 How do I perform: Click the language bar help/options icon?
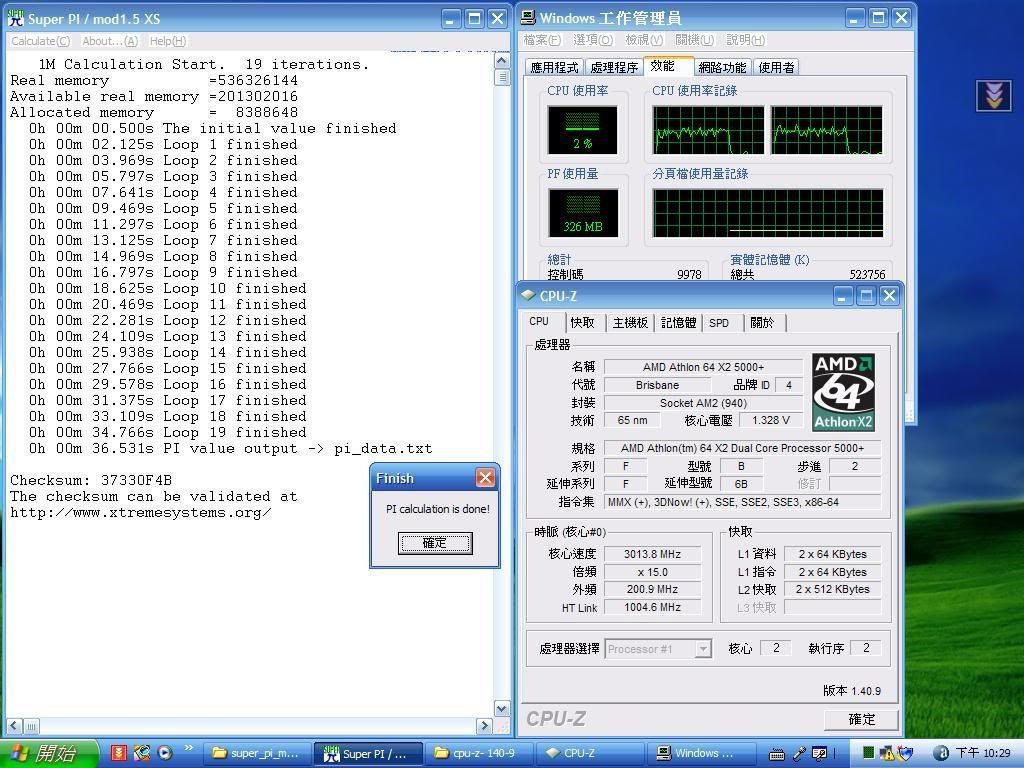pos(820,754)
